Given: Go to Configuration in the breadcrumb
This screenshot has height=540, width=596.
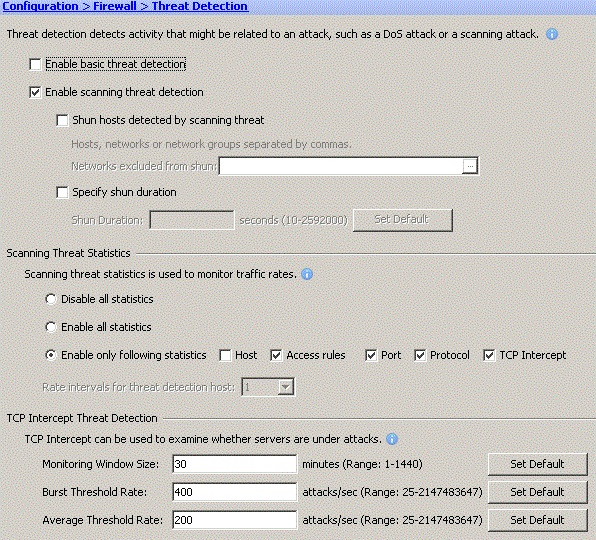Looking at the screenshot, I should click(41, 6).
